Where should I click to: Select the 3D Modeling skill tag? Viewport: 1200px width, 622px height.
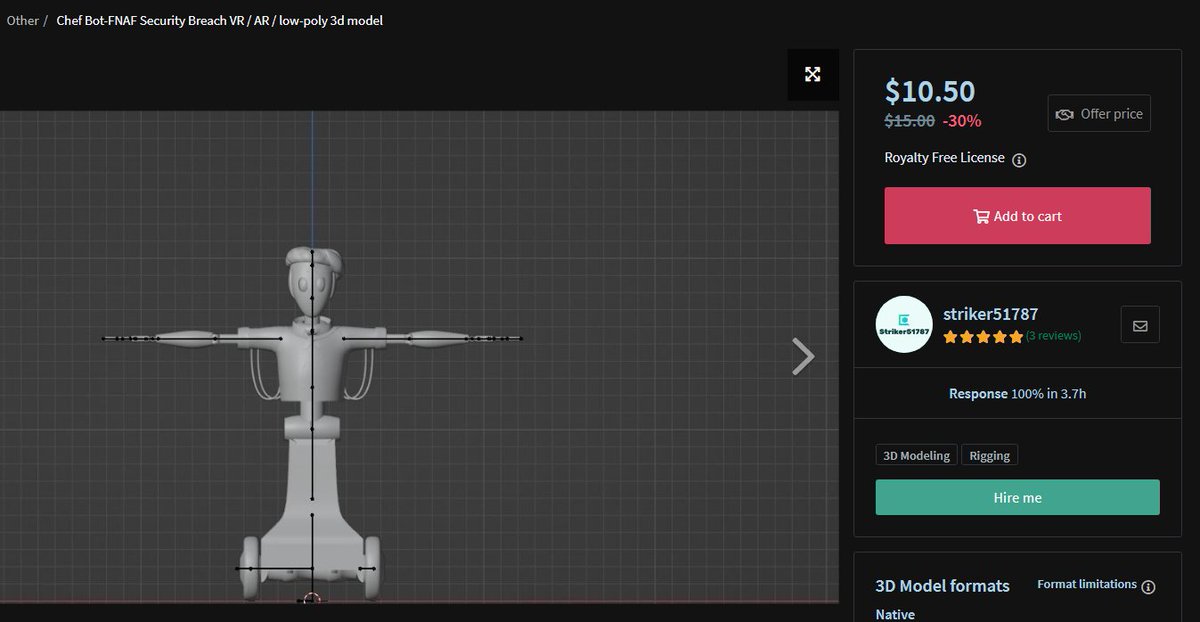point(916,455)
